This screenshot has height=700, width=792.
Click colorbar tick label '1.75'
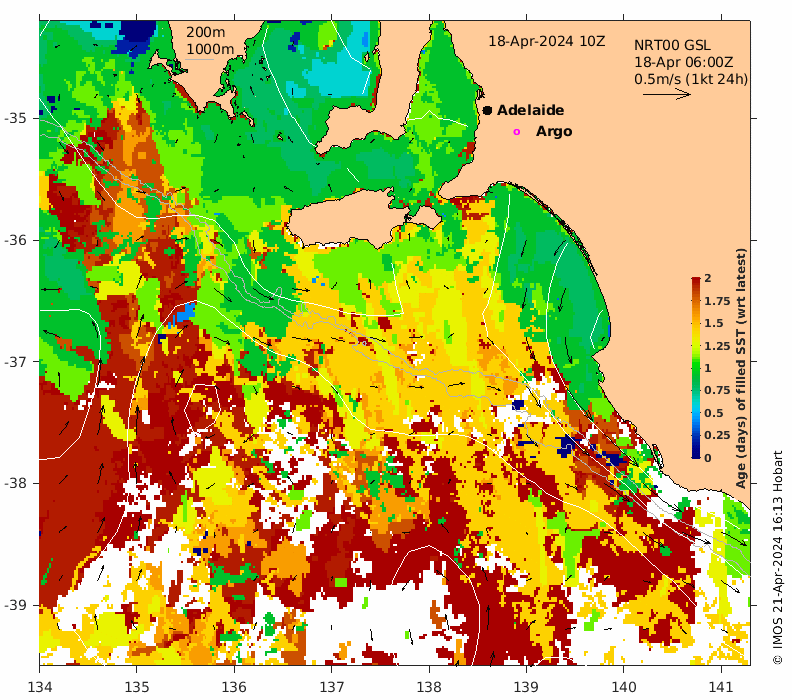[x=717, y=301]
